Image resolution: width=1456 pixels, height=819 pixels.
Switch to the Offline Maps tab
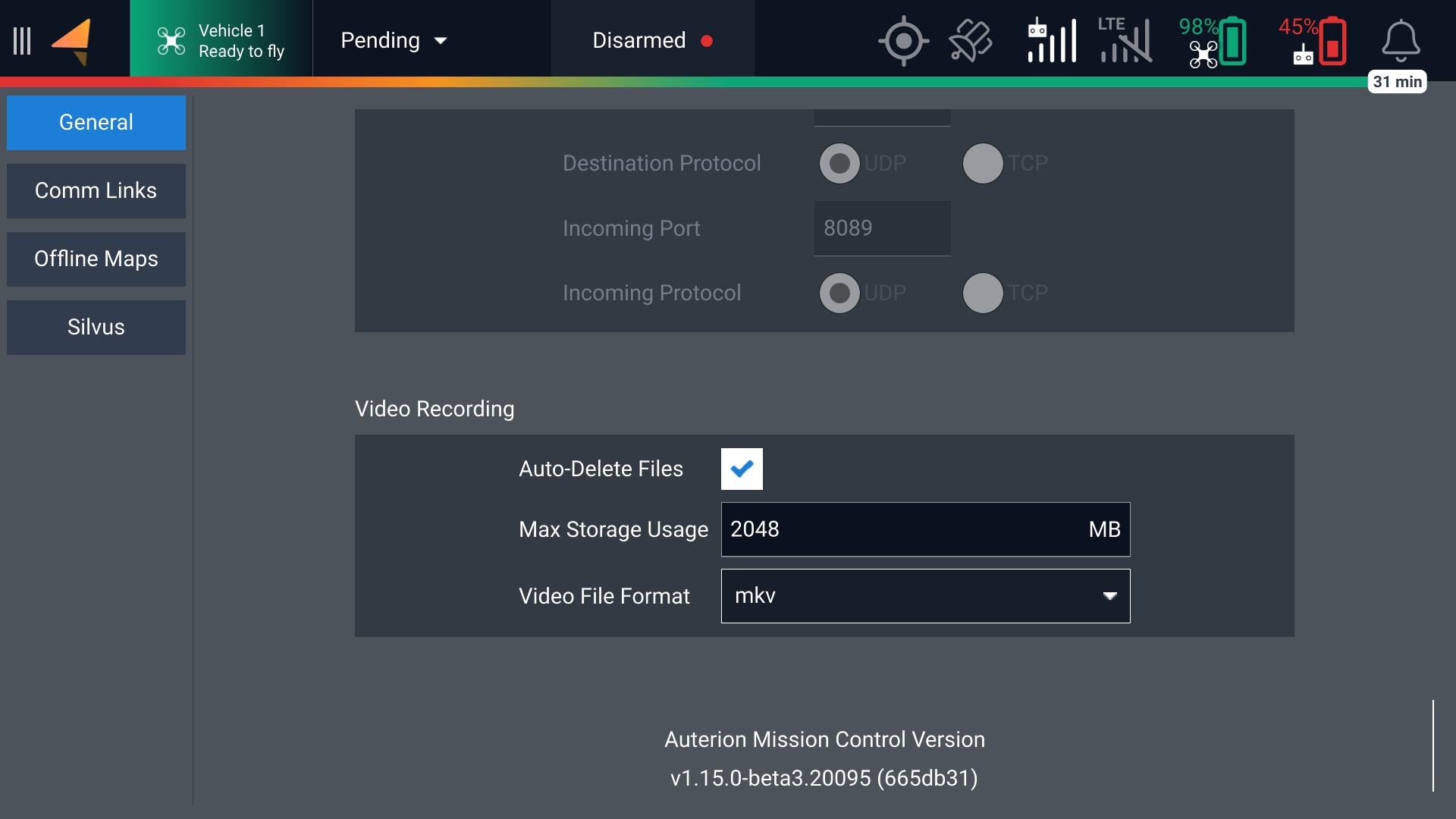tap(96, 259)
